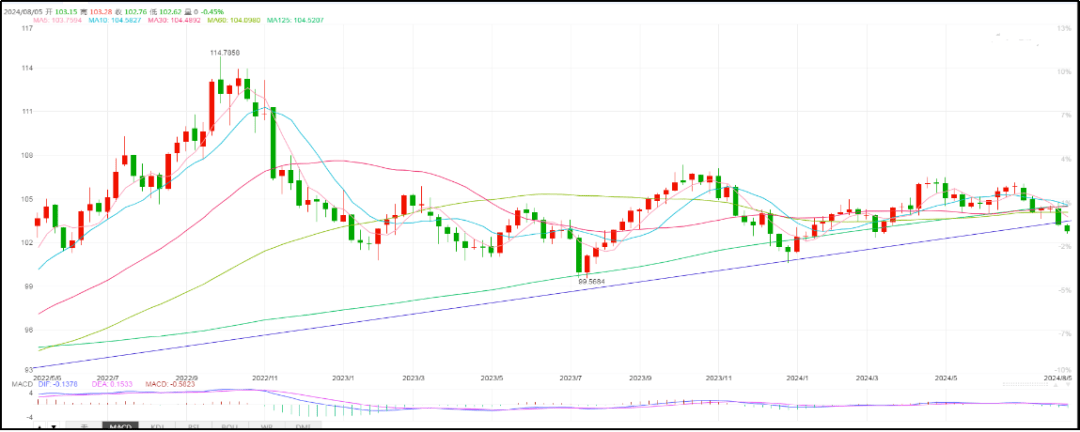The image size is (1080, 432).
Task: Open the KDJ indicator tab
Action: [157, 427]
